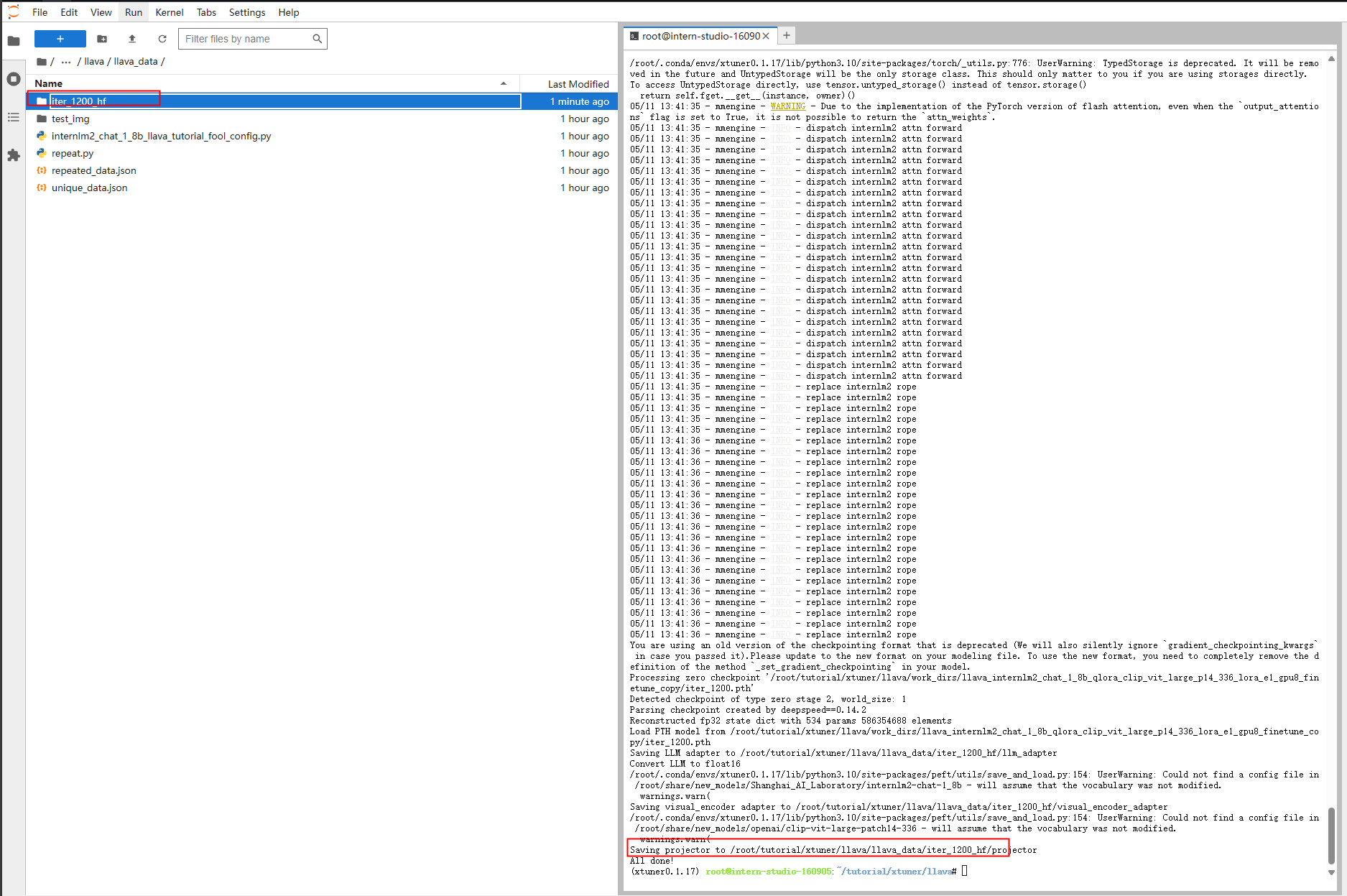Open the File Browser sidebar icon
Image resolution: width=1347 pixels, height=896 pixels.
click(13, 42)
